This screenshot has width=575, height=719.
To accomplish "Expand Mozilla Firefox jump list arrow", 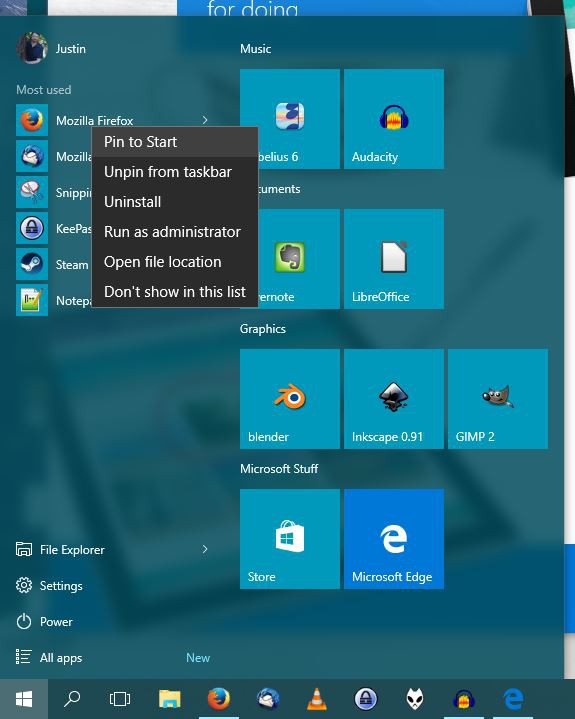I will 205,120.
